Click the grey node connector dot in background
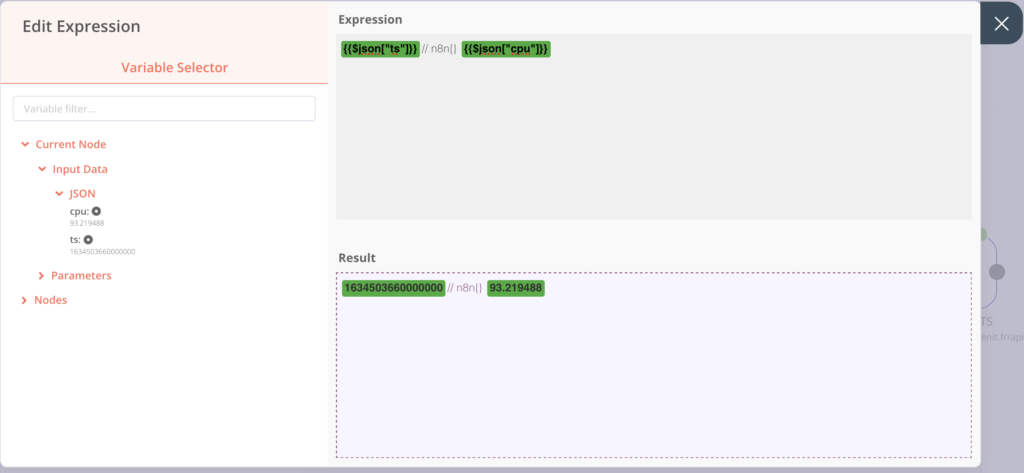Image resolution: width=1024 pixels, height=473 pixels. [997, 272]
